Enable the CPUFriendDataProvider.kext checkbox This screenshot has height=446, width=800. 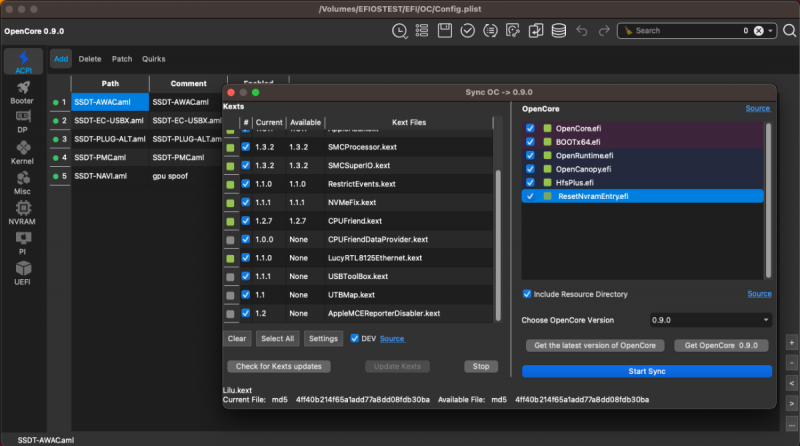(246, 239)
